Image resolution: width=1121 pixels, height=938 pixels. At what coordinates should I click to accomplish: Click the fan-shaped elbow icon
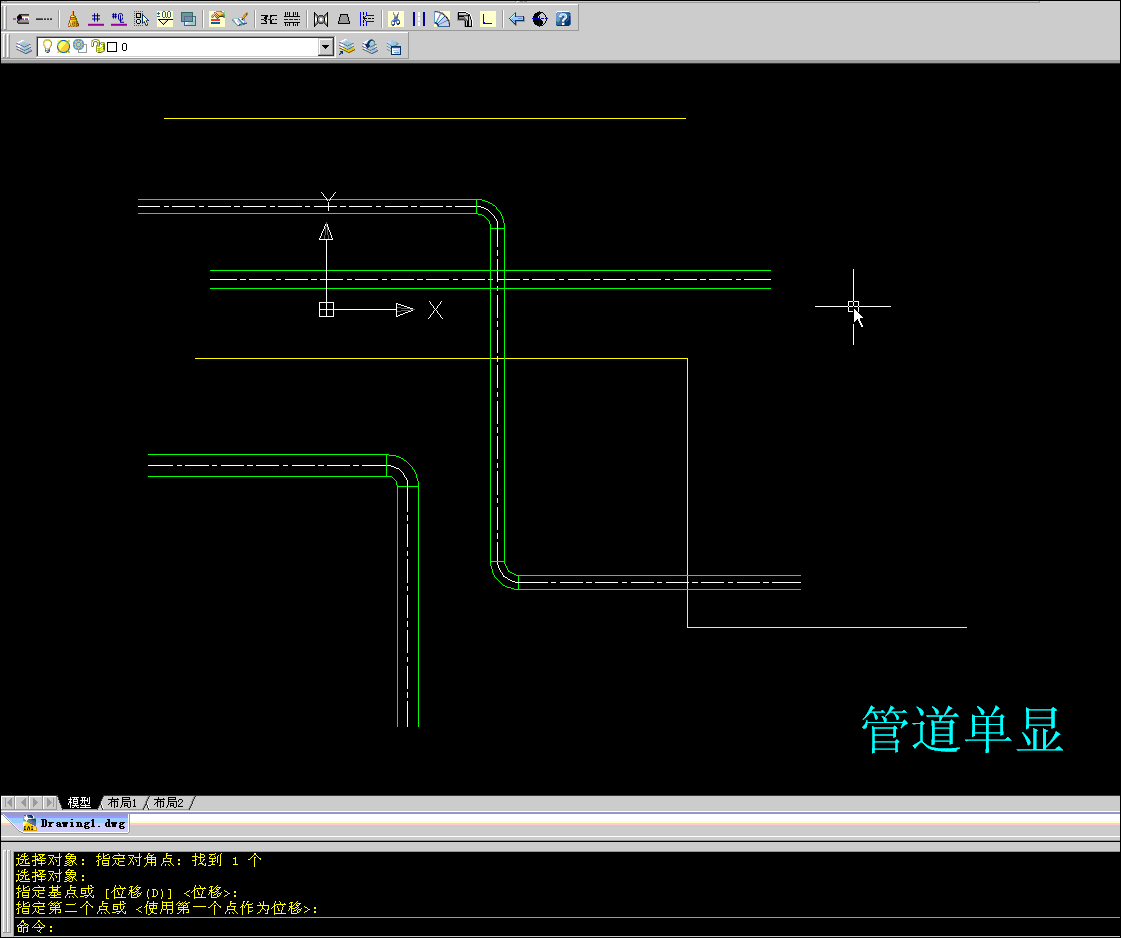[442, 19]
